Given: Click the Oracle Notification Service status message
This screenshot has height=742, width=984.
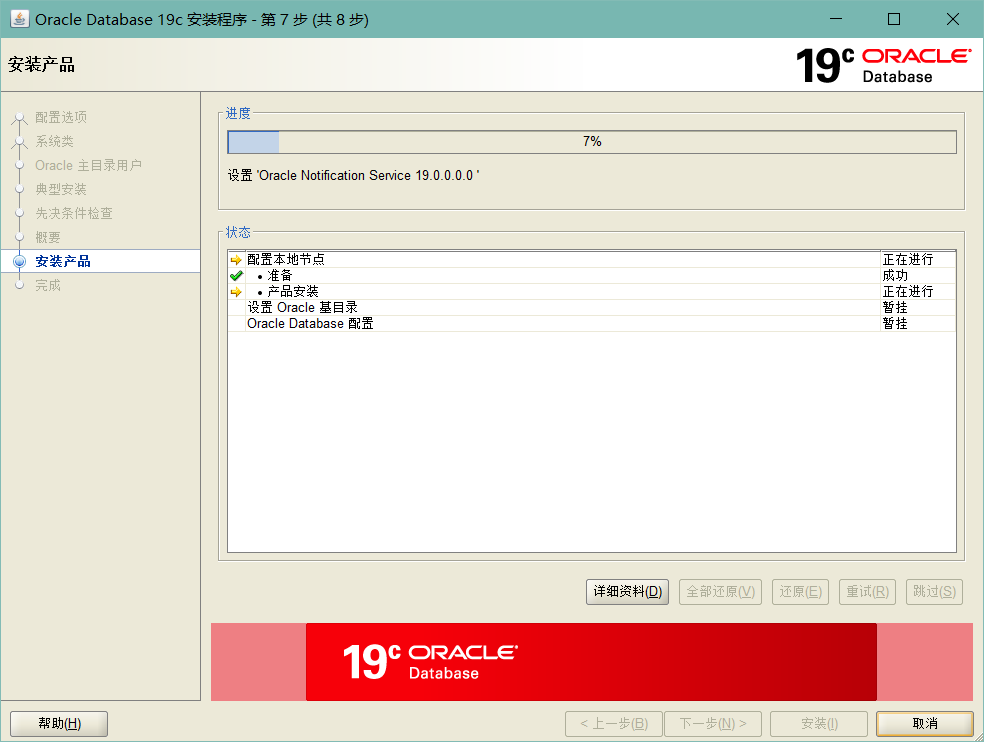Looking at the screenshot, I should point(353,175).
